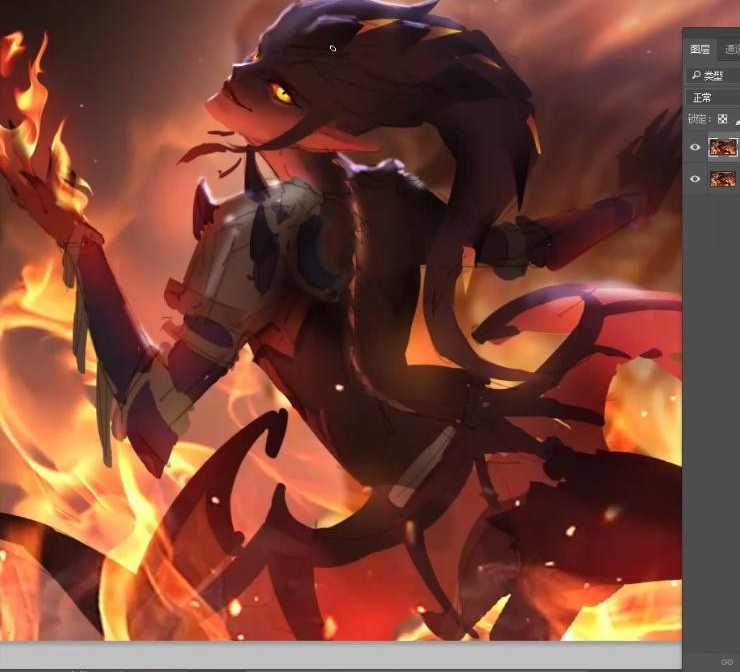The image size is (740, 672).
Task: Click the layer filter search magnifier icon
Action: pyautogui.click(x=696, y=75)
